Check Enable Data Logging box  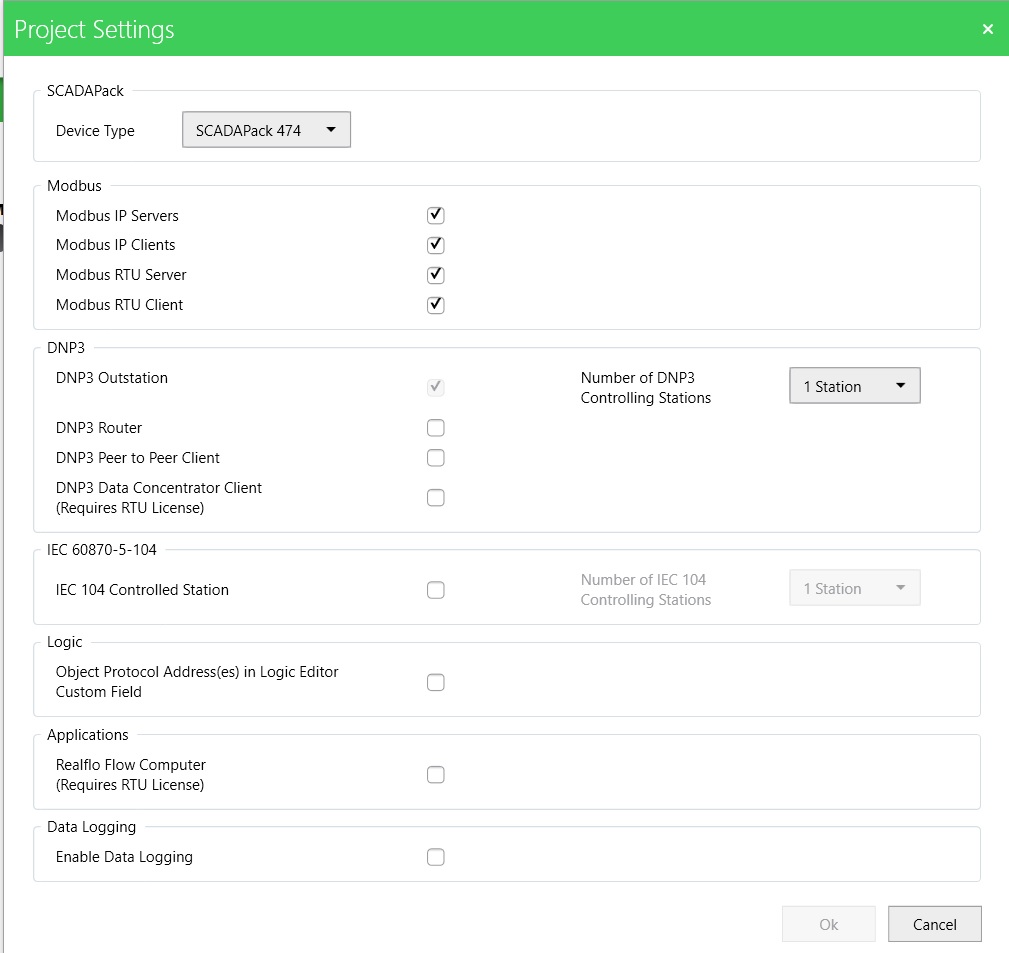click(x=436, y=857)
